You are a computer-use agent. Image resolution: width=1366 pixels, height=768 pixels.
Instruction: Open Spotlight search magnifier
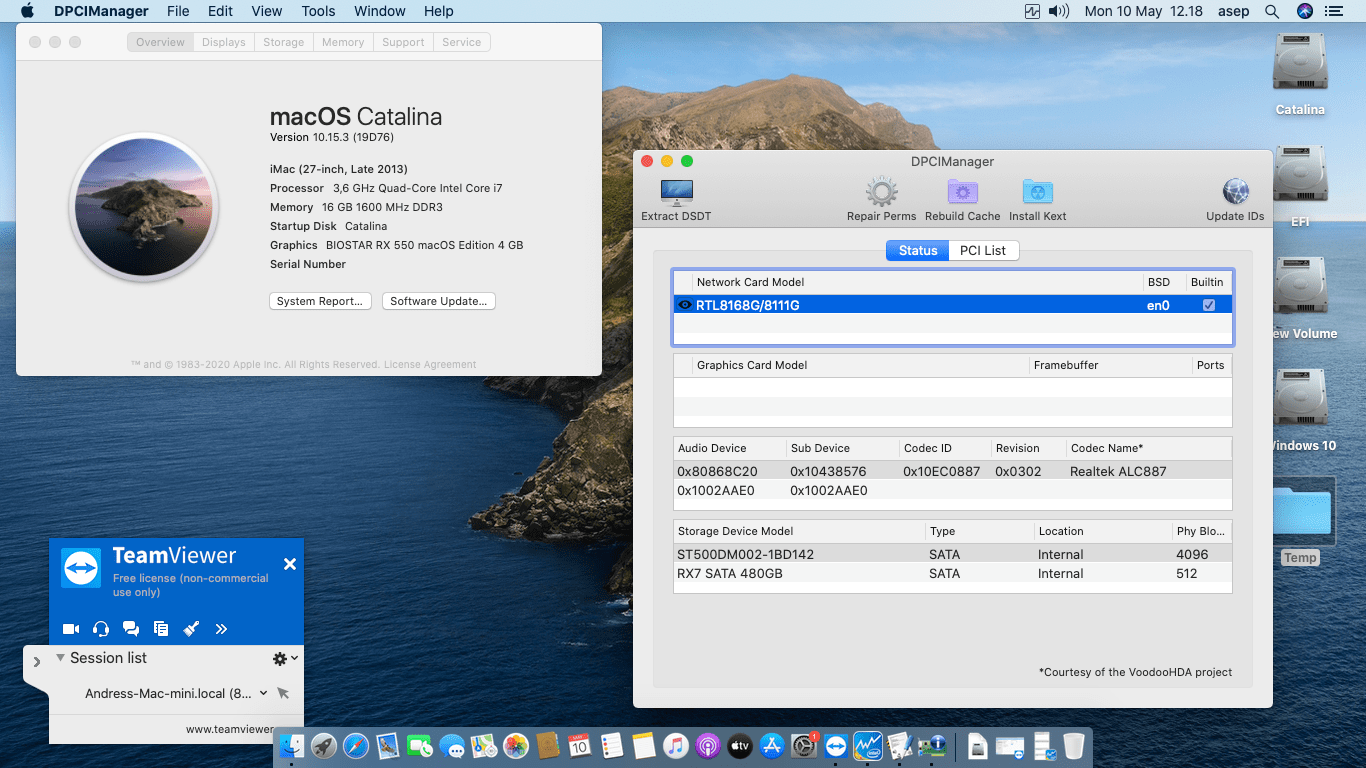coord(1272,11)
